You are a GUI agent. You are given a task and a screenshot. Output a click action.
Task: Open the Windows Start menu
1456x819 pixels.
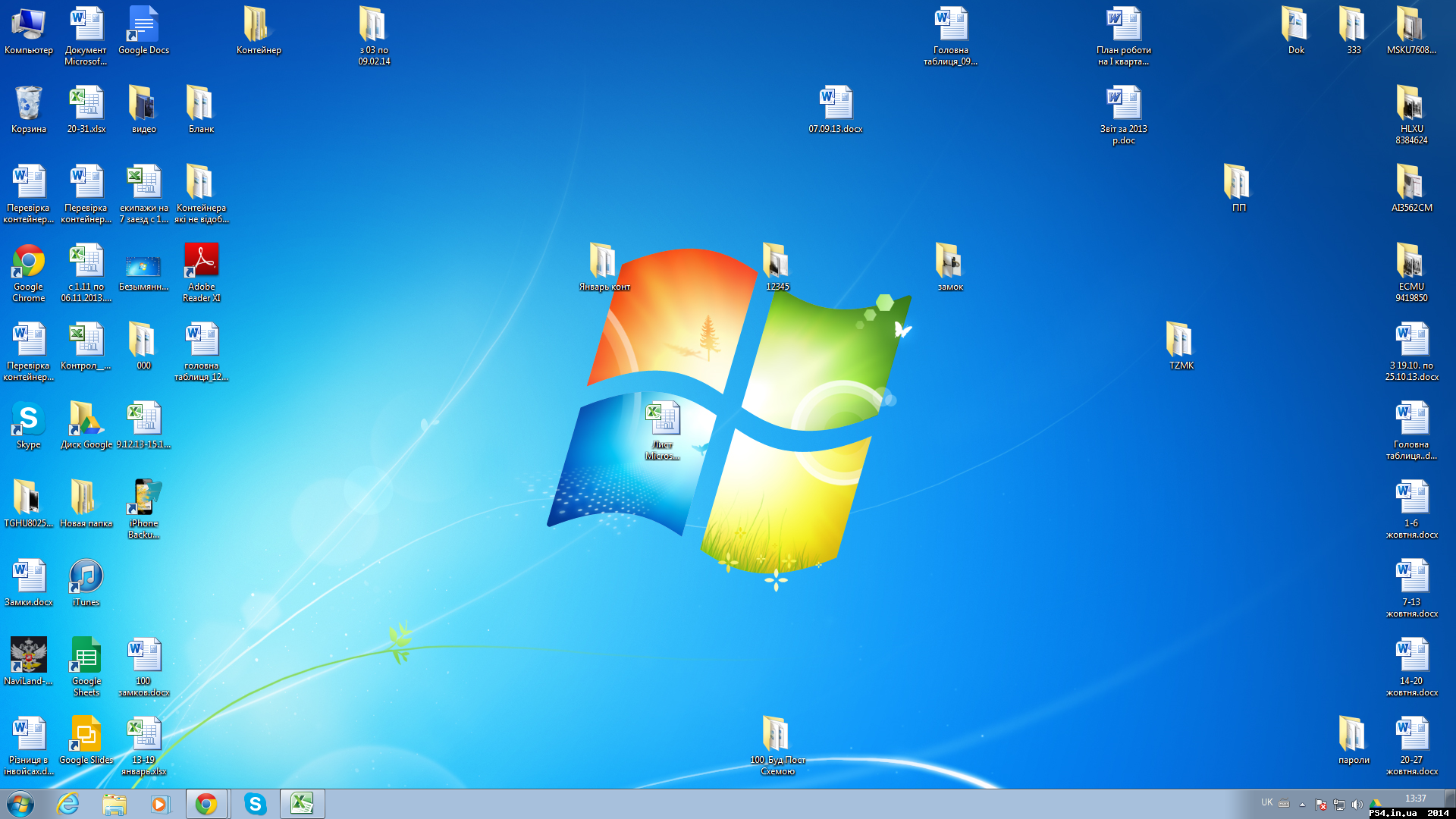click(x=20, y=804)
